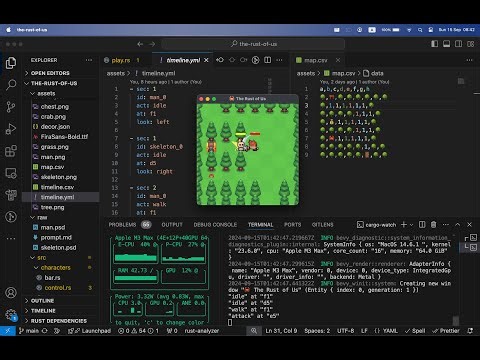Click the run circle icon in editor toolbar

coord(255,60)
